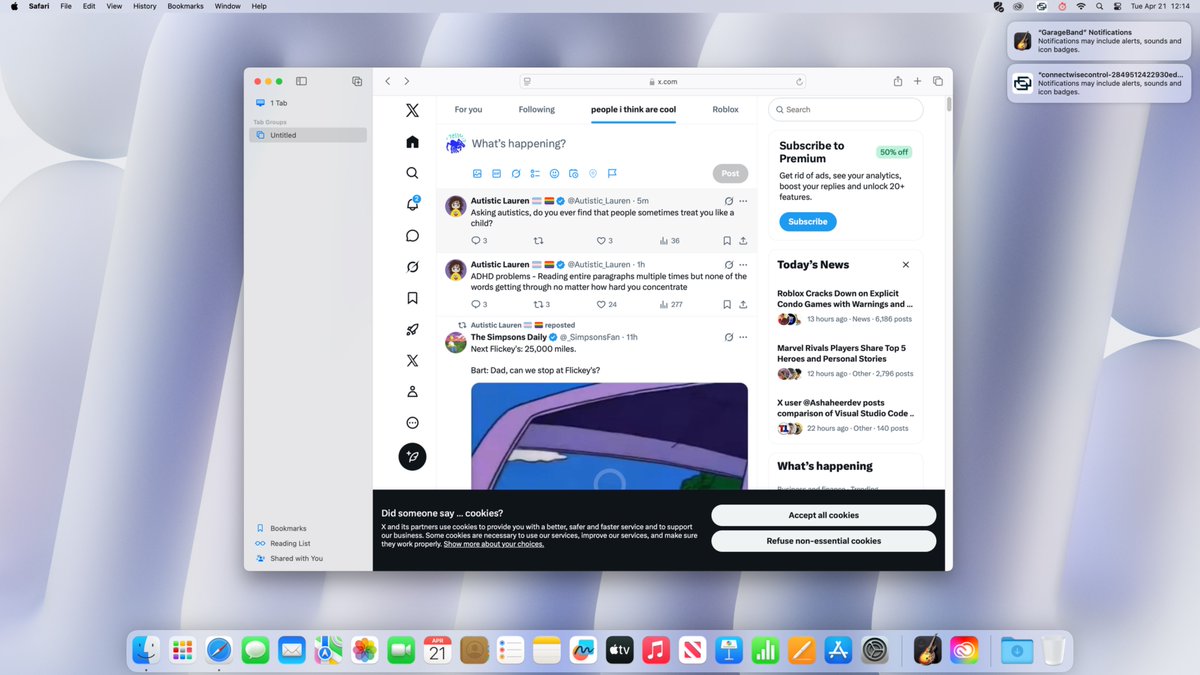1200x675 pixels.
Task: Select the 'people i think are cool' tab
Action: coord(633,109)
